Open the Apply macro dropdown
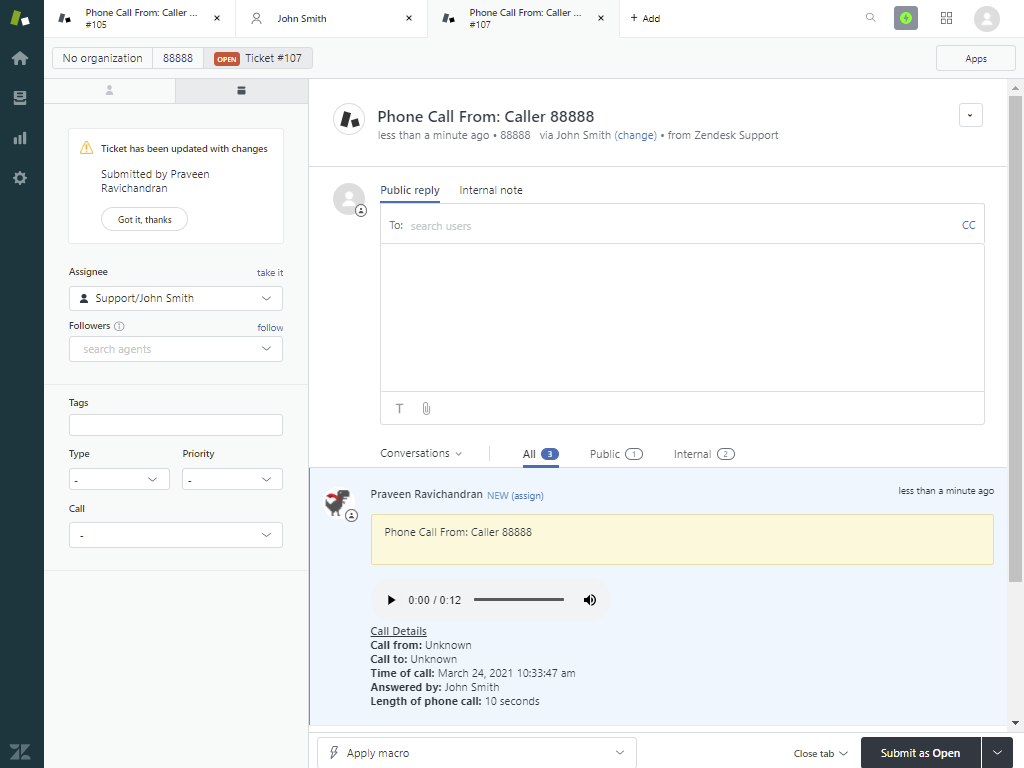This screenshot has height=768, width=1024. [x=476, y=753]
